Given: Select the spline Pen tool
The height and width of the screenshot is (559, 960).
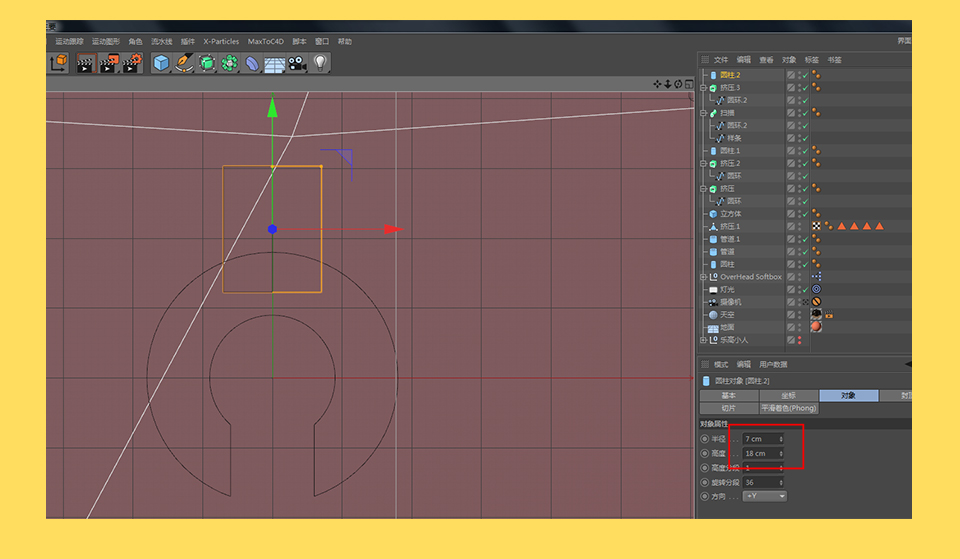Looking at the screenshot, I should (x=184, y=63).
